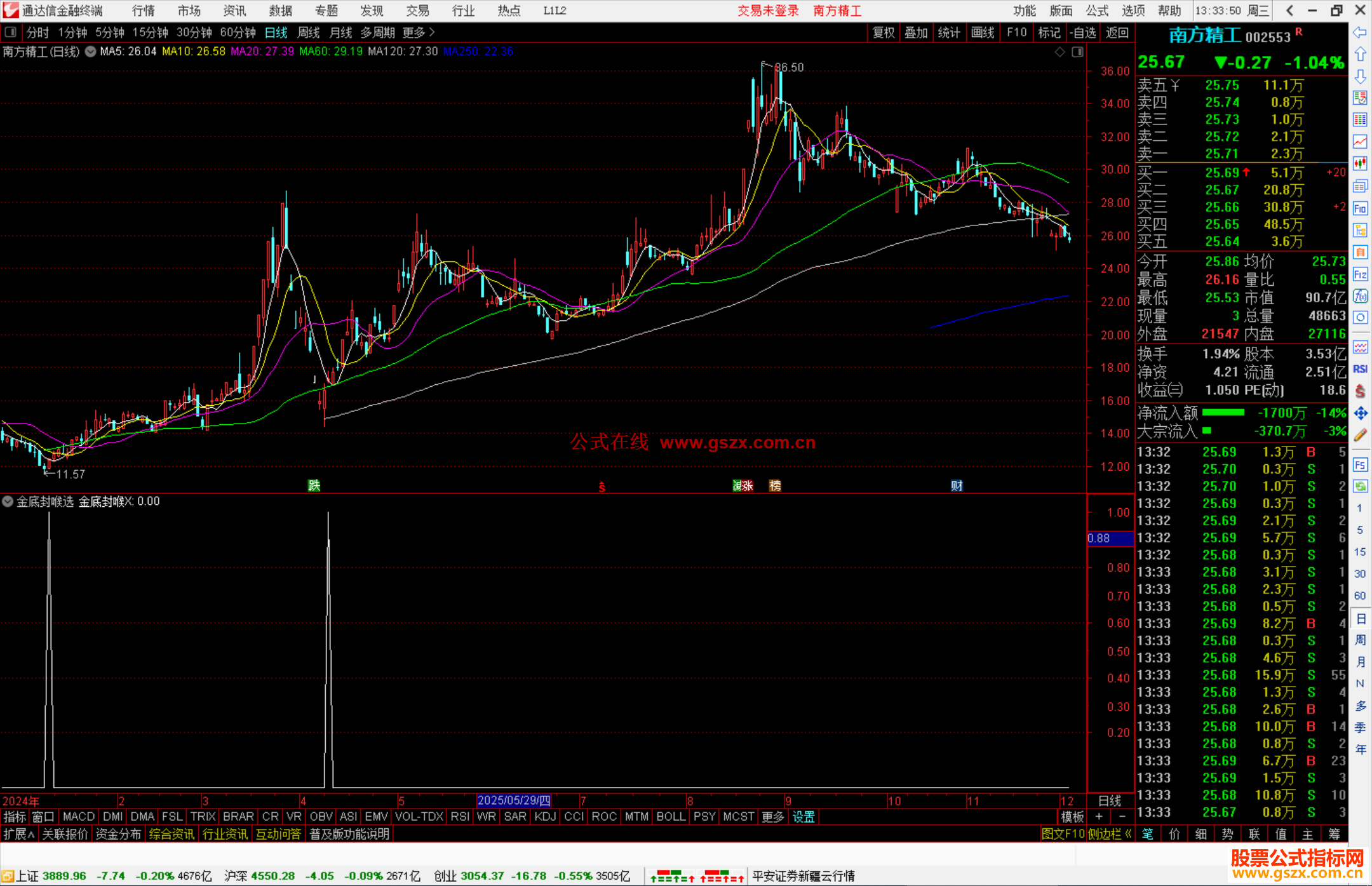Screen dimensions: 1372x886
Task: Click the back arrow icon in right sidebar
Action: point(1360,32)
